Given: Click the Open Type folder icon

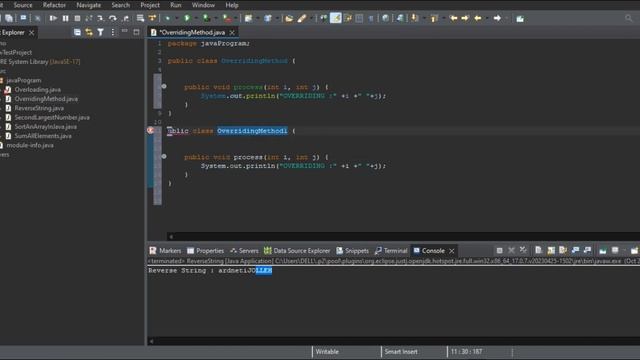Looking at the screenshot, I should 289,18.
